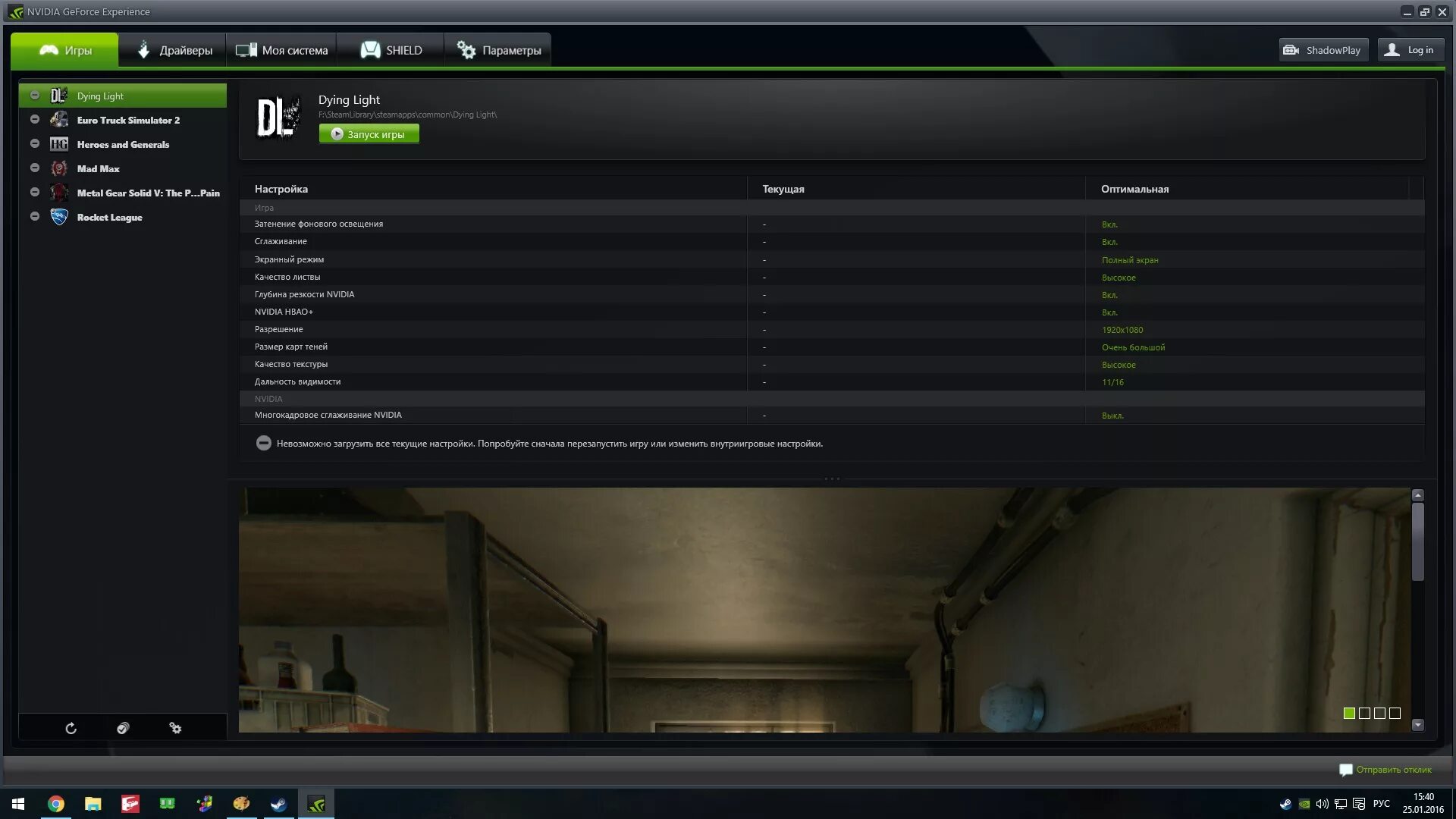This screenshot has height=819, width=1456.
Task: Select the third screenshot indicator square
Action: [x=1379, y=713]
